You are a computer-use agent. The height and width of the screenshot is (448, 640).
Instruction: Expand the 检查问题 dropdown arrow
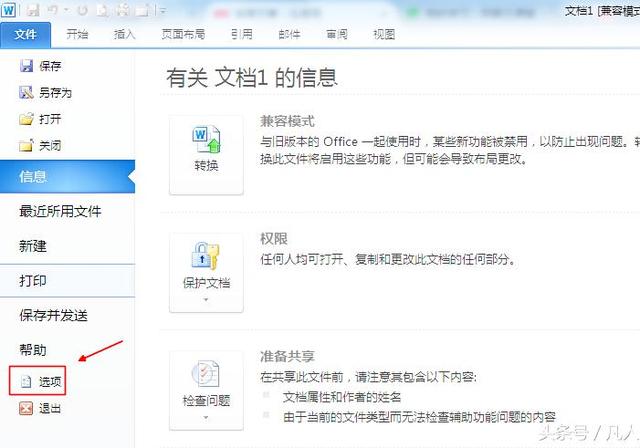click(x=206, y=417)
